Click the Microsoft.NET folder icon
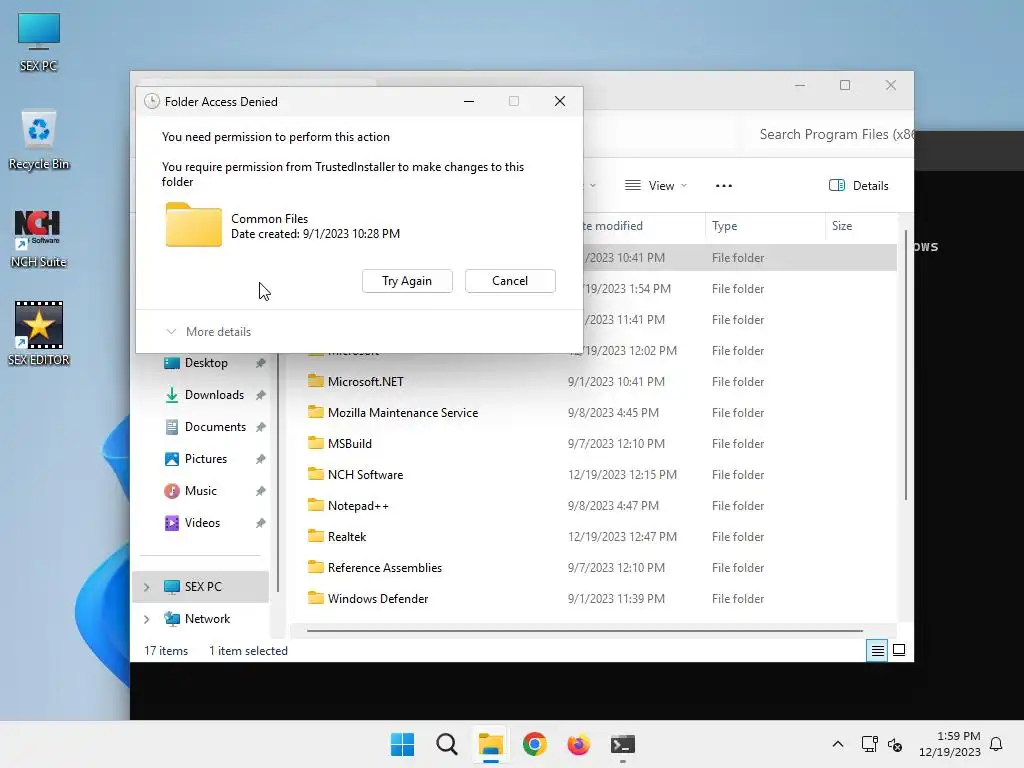Viewport: 1024px width, 768px height. click(316, 381)
